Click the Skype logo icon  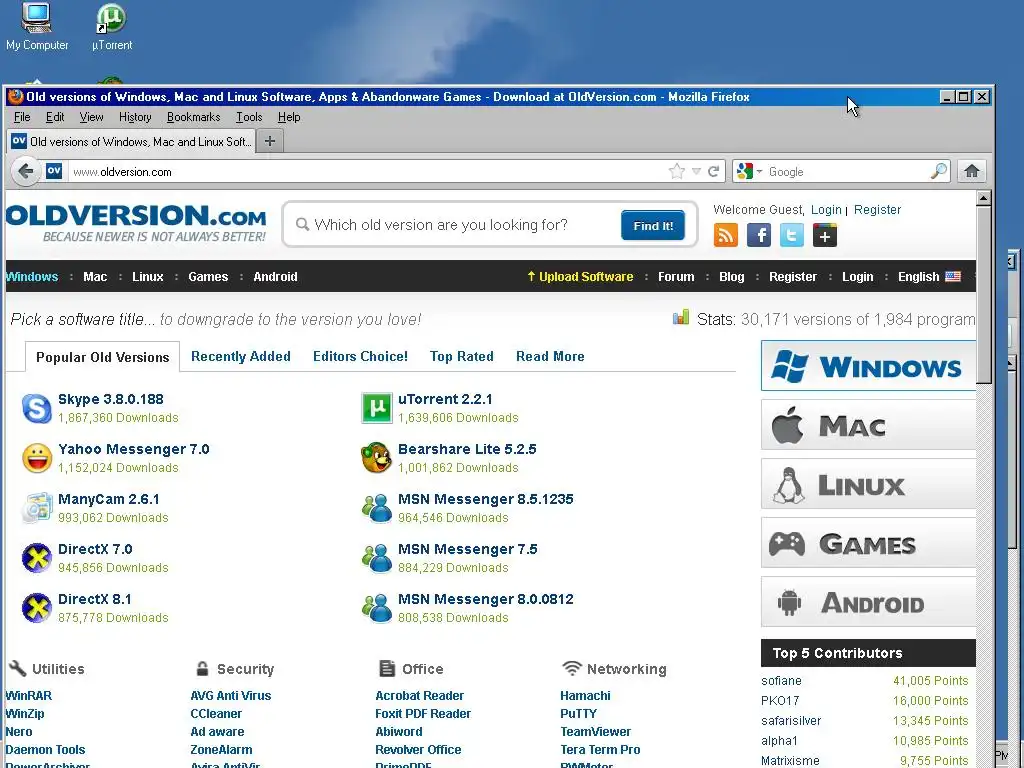(37, 409)
